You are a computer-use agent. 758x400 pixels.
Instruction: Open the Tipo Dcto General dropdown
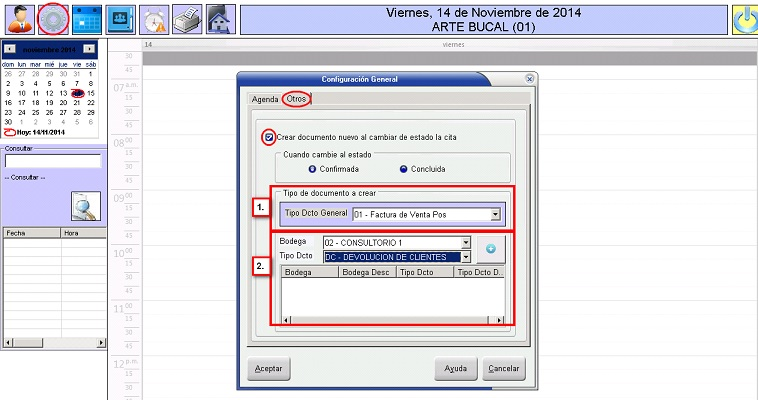[495, 214]
